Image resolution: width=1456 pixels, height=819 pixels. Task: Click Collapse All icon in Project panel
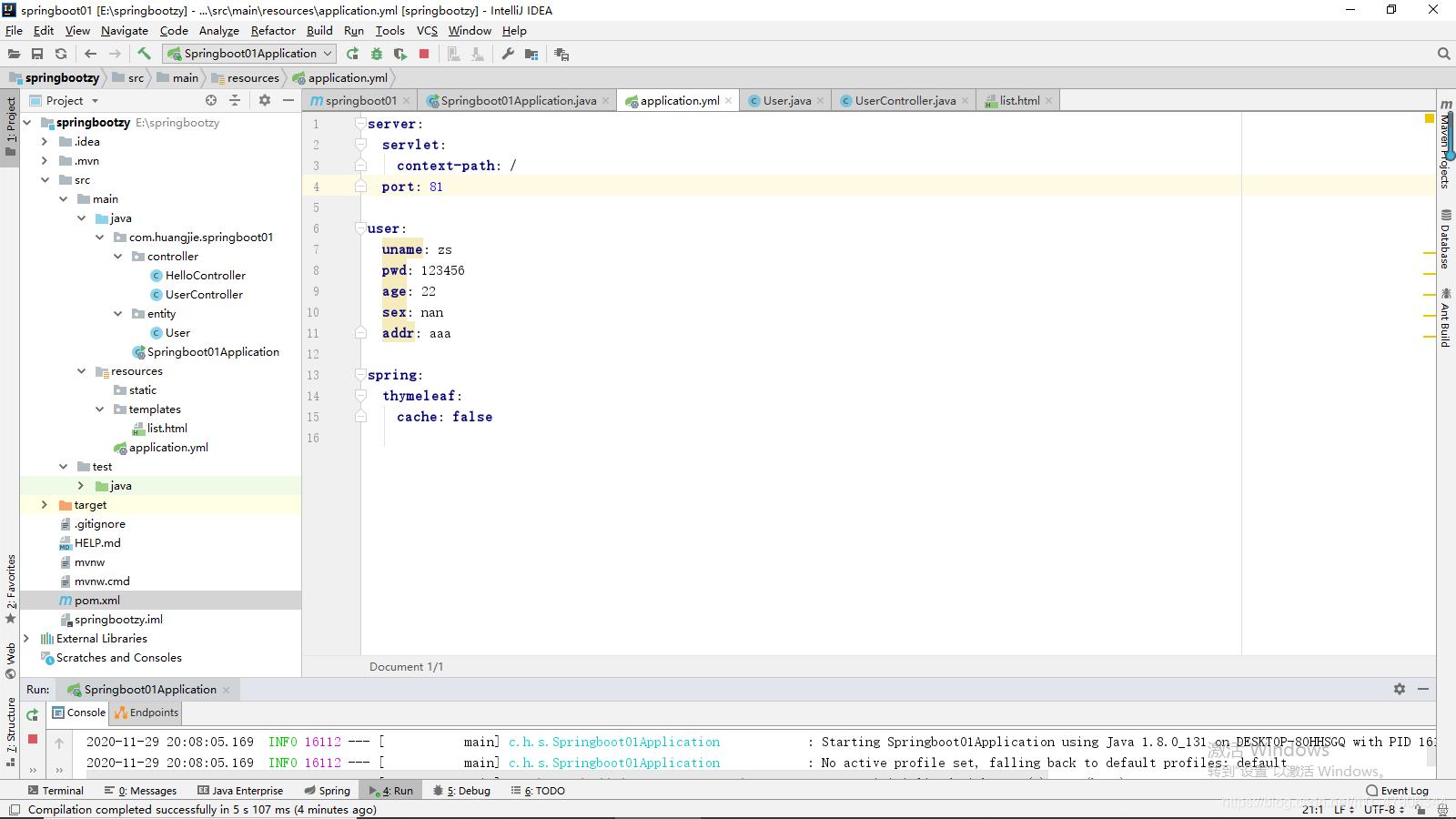235,100
